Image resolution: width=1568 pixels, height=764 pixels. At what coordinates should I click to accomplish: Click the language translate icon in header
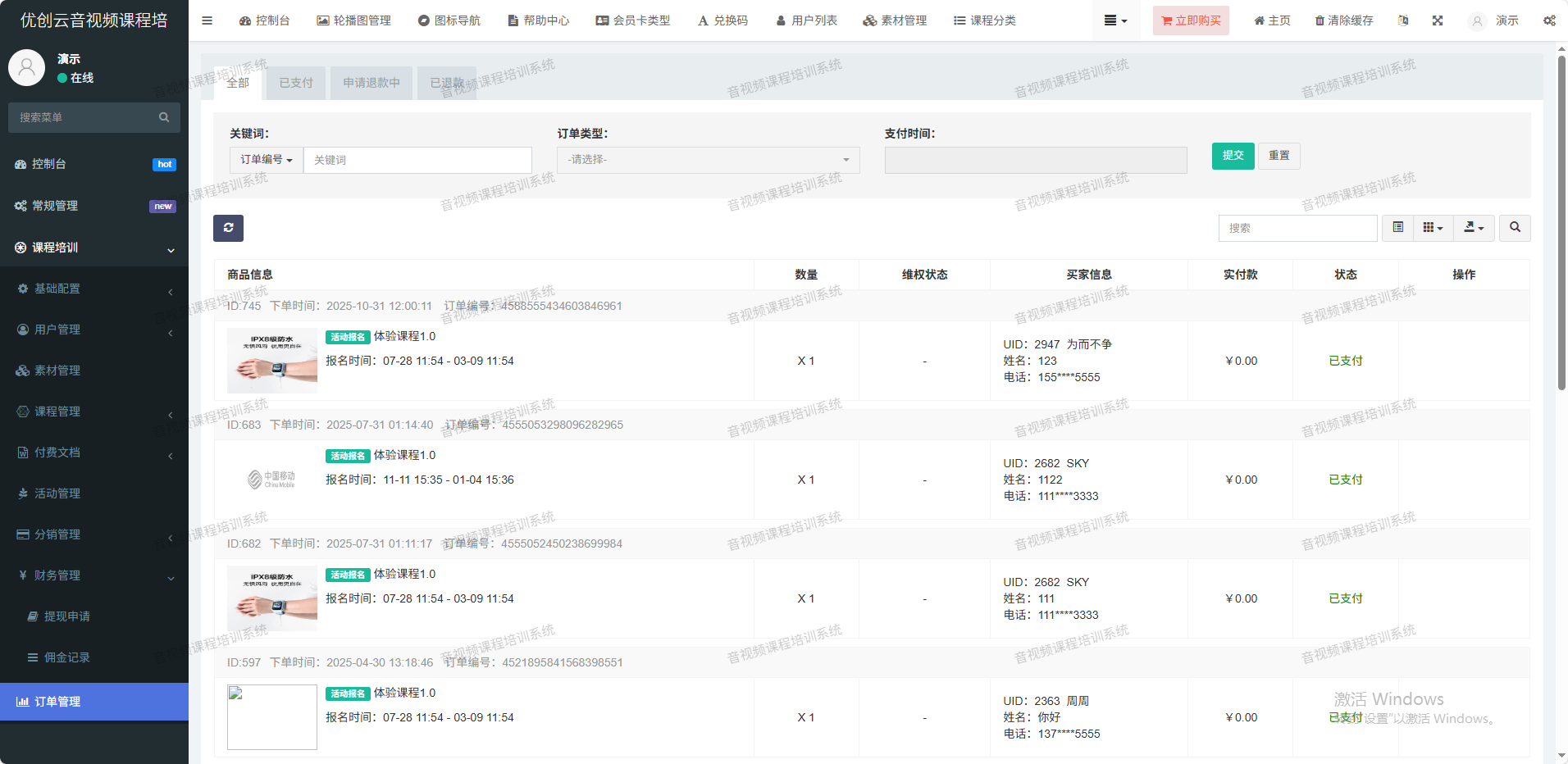click(1403, 20)
